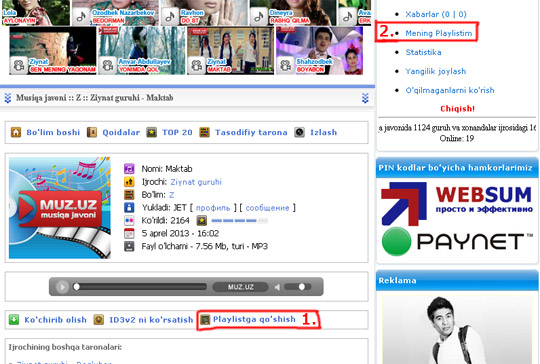Open the Qoidalar rules page
Screen dimensions: 540x364
pos(121,133)
